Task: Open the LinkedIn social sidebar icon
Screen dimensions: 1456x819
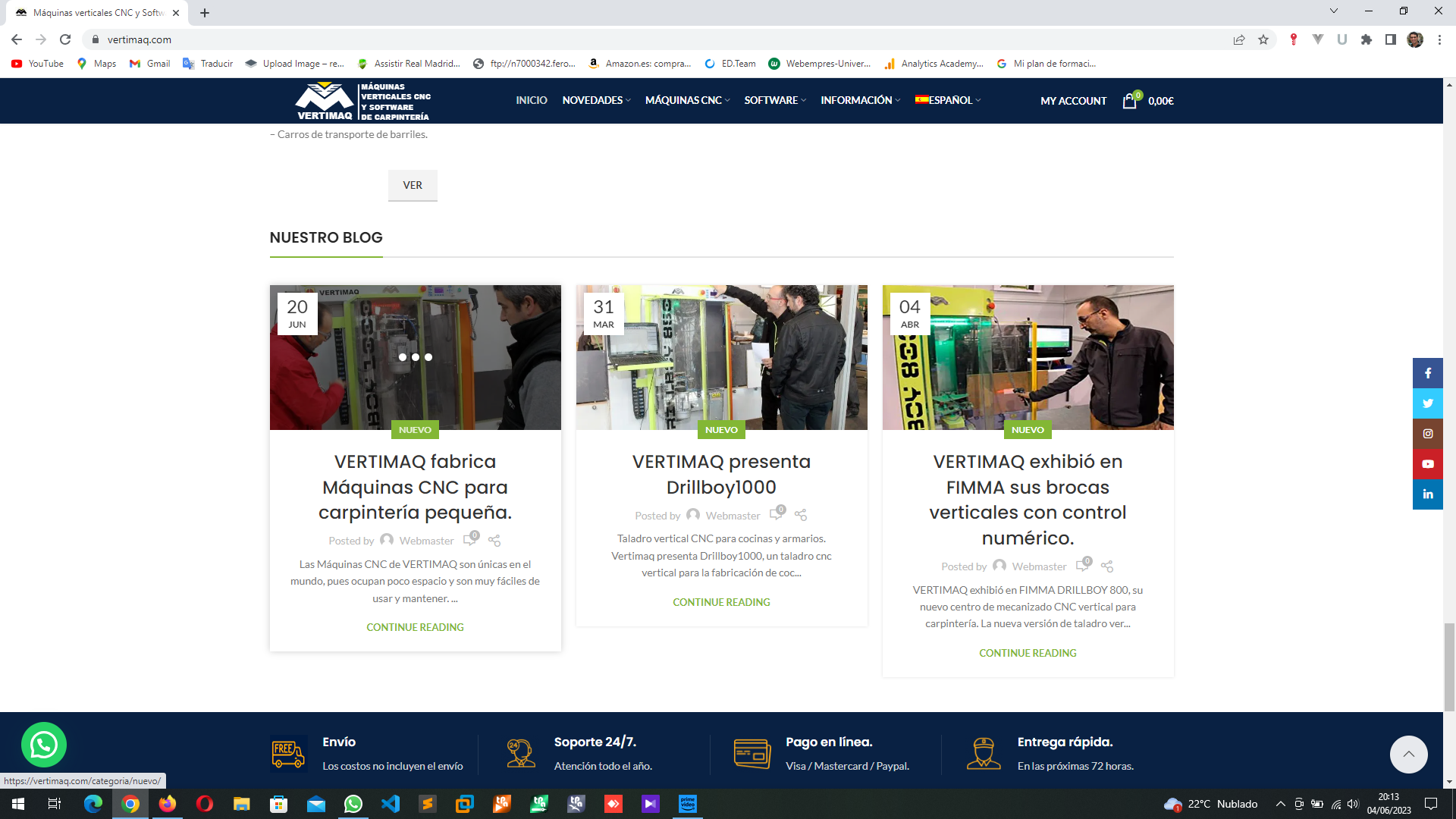Action: click(1427, 494)
